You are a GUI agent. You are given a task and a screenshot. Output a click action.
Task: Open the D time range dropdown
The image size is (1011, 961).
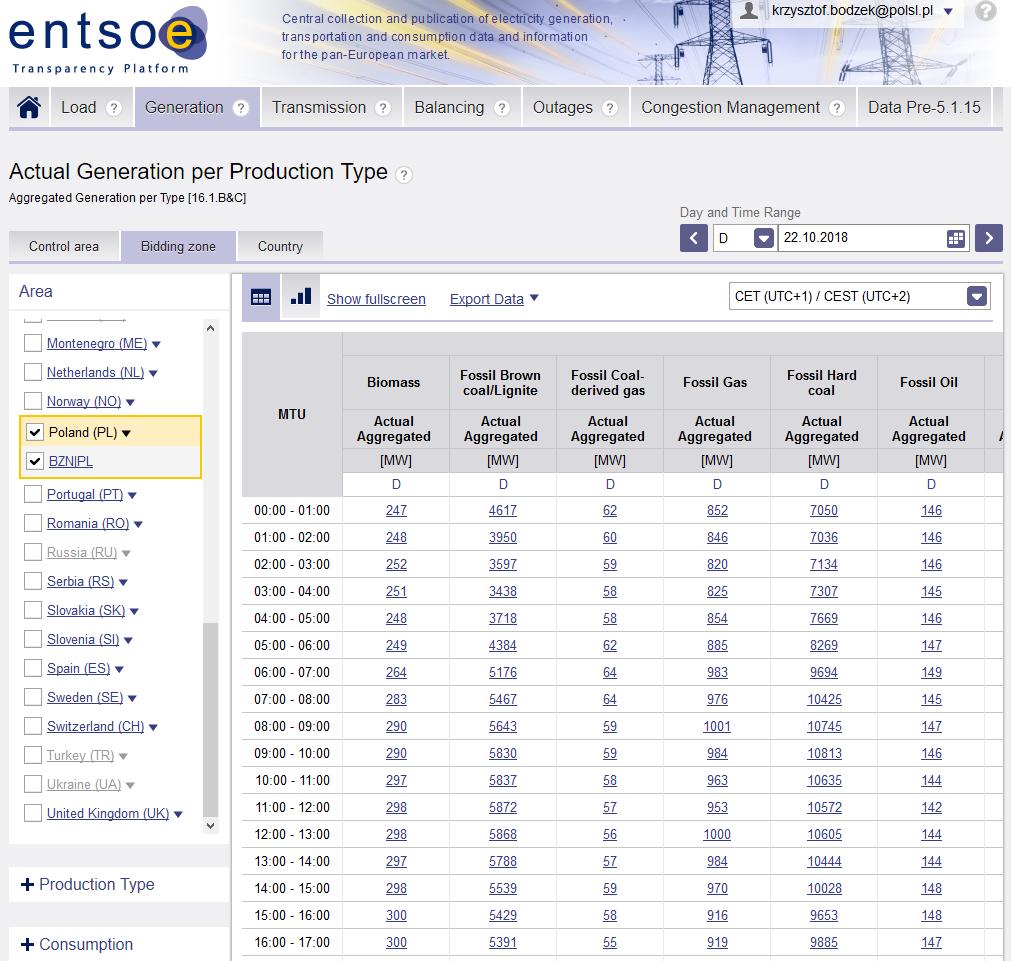tap(764, 239)
